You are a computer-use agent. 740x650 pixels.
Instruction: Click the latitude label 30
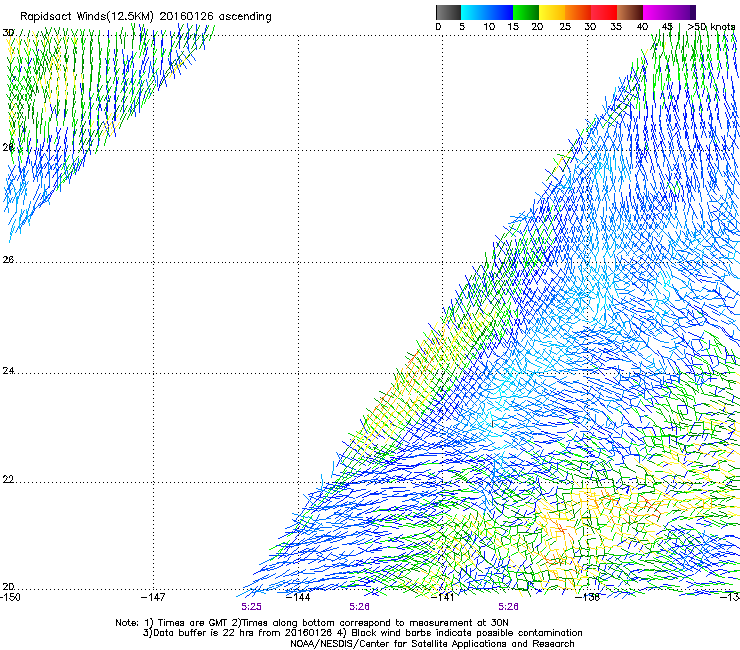coord(8,33)
